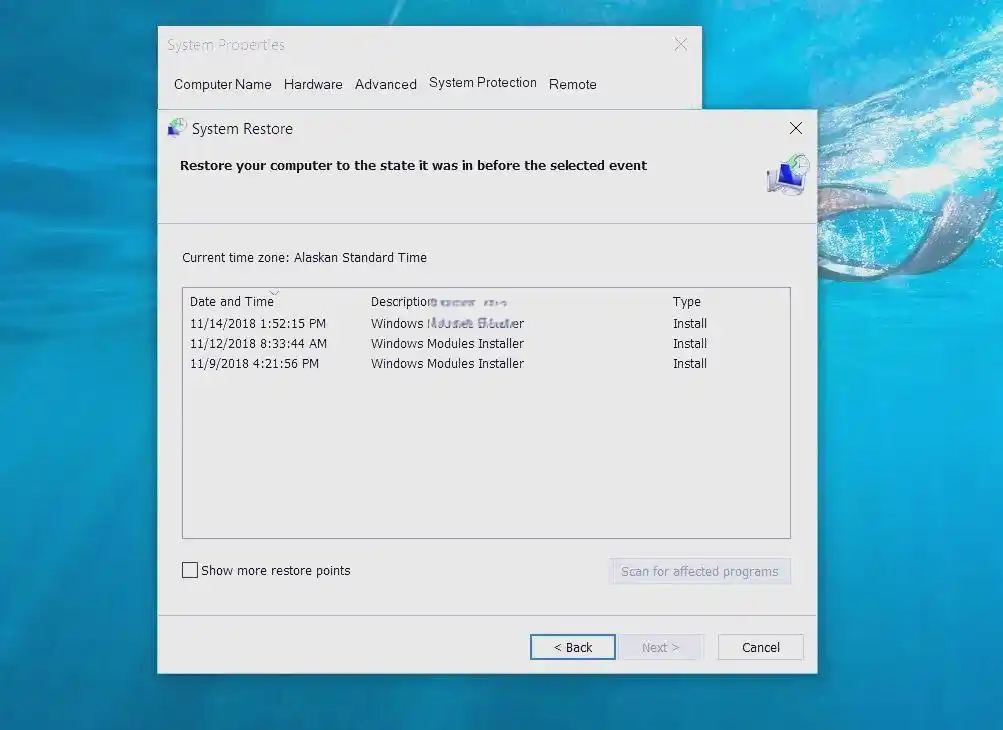Click the restore computer illustration icon
Screen dimensions: 1003x730
pos(786,173)
